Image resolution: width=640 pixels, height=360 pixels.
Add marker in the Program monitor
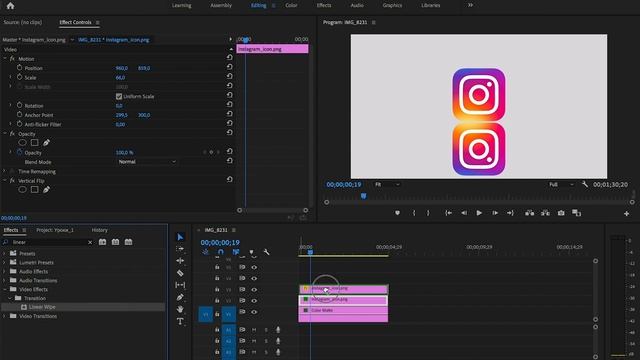tap(397, 213)
